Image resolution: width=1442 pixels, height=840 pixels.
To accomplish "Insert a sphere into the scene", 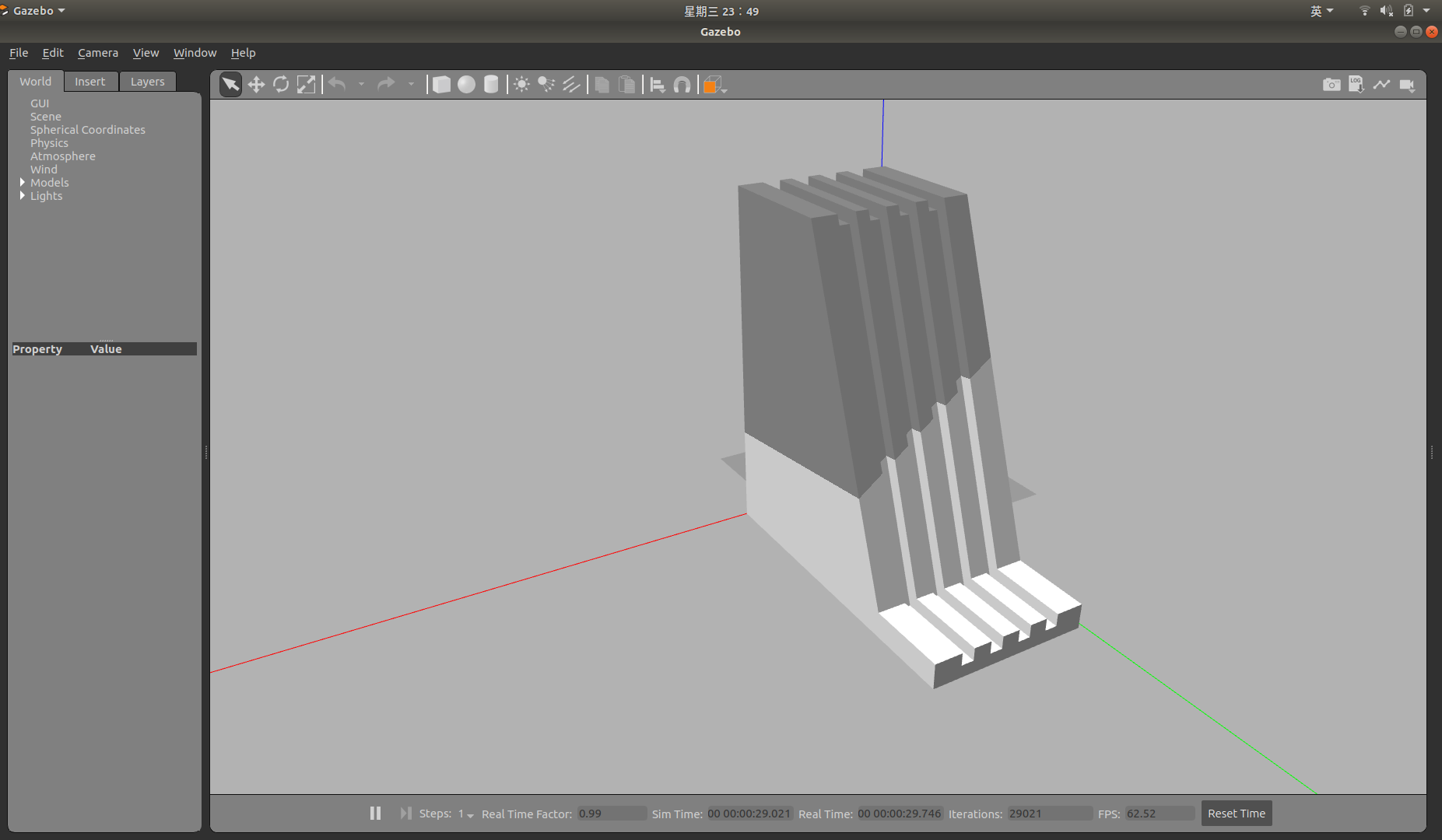I will [x=466, y=84].
